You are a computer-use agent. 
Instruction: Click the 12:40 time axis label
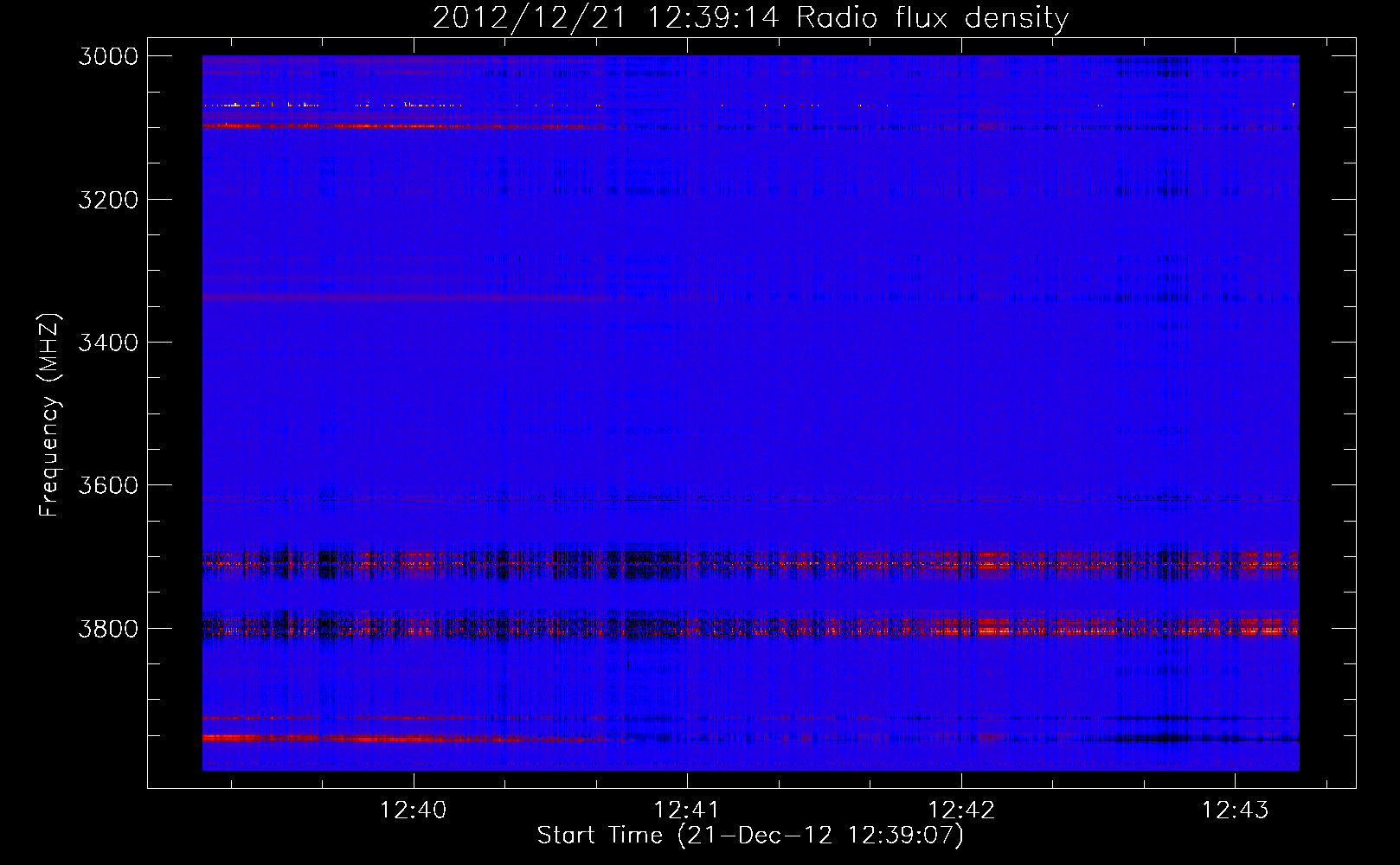point(413,810)
